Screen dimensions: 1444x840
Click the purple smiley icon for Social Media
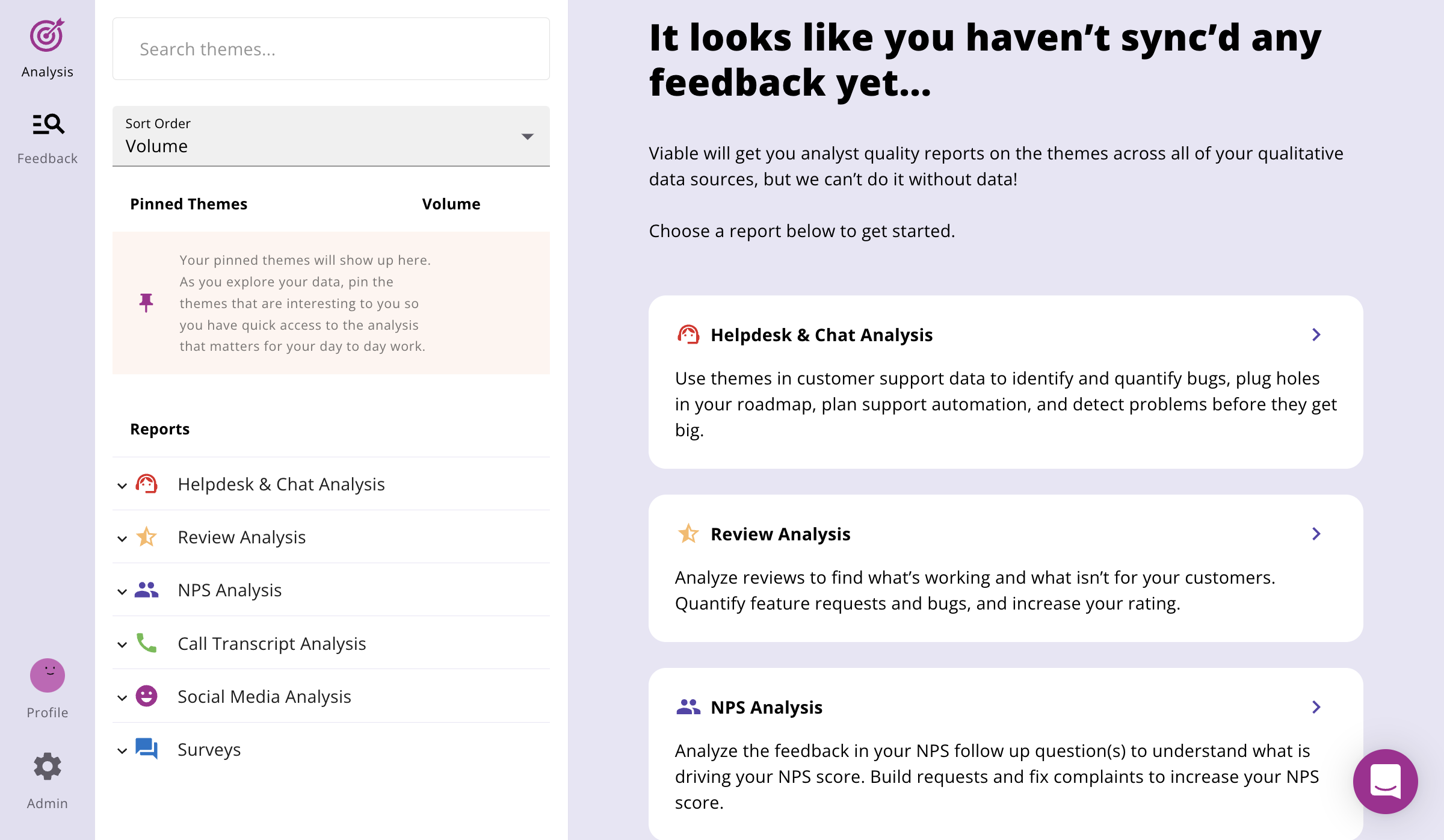pos(146,696)
